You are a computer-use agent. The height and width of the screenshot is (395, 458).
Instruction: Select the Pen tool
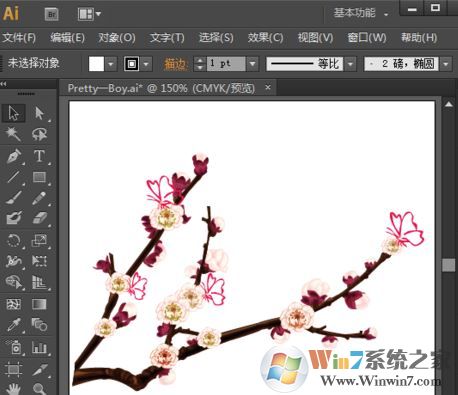[13, 156]
